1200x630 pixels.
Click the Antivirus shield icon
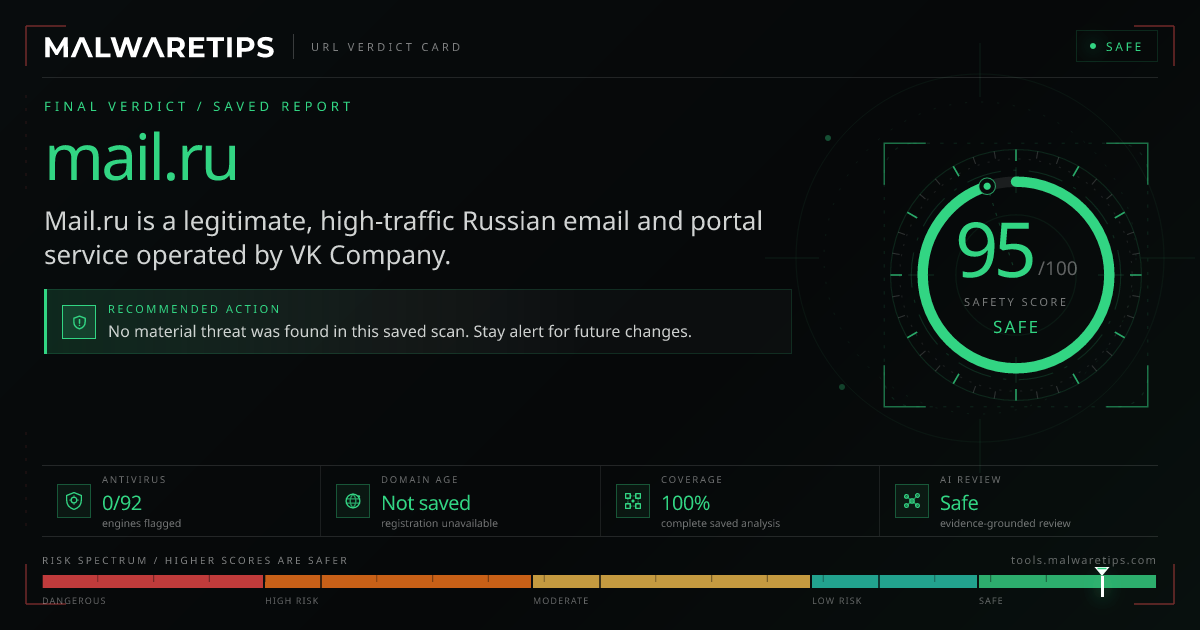tap(73, 501)
